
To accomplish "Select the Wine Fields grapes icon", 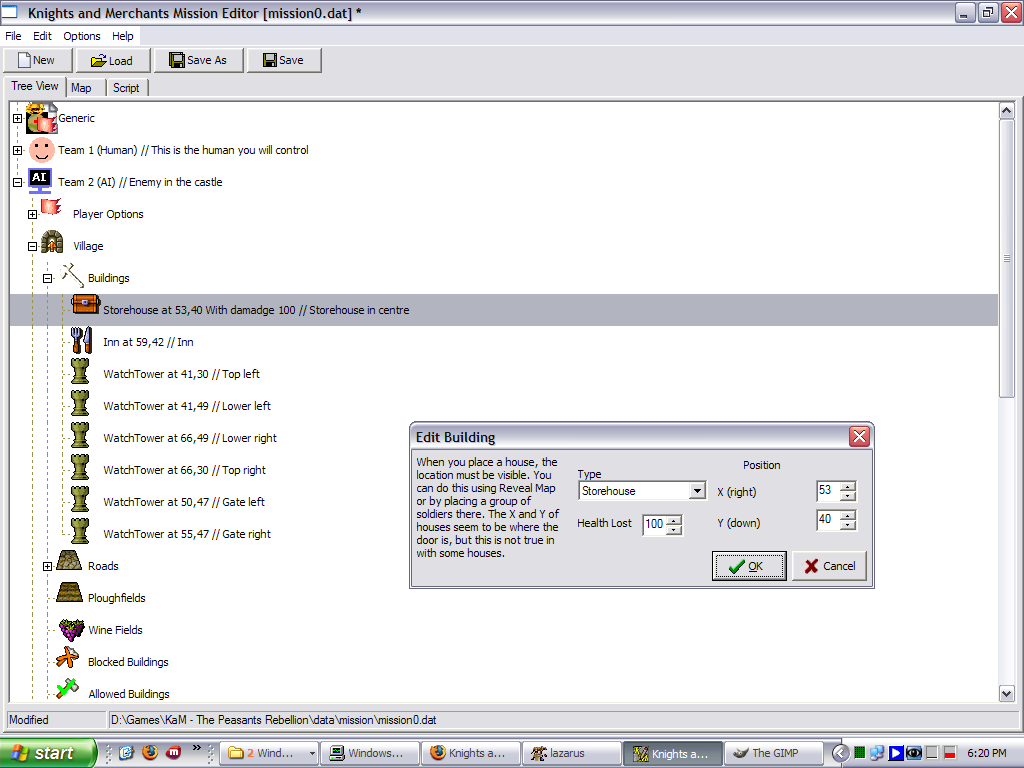I will (71, 629).
